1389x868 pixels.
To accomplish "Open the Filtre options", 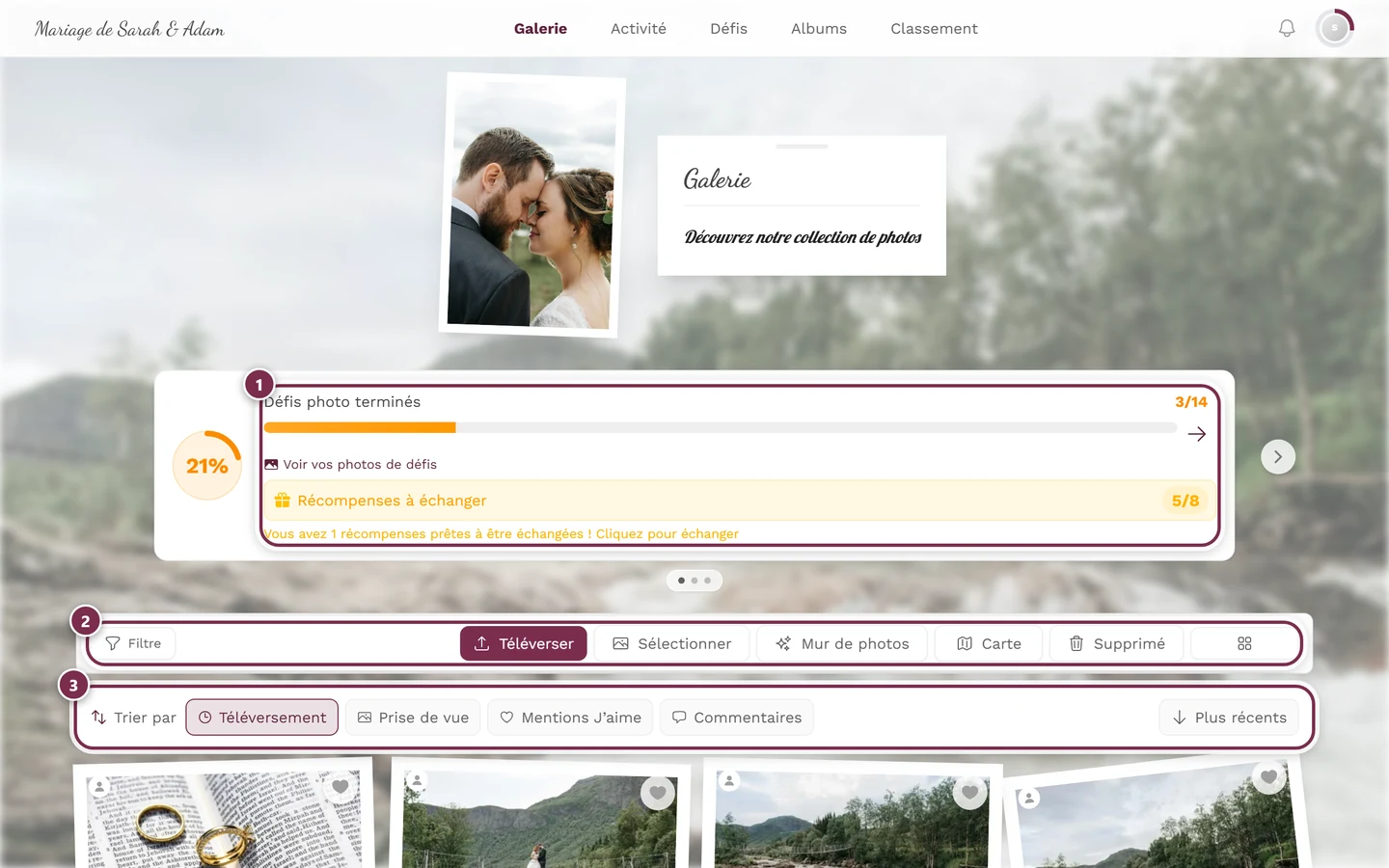I will (x=133, y=643).
